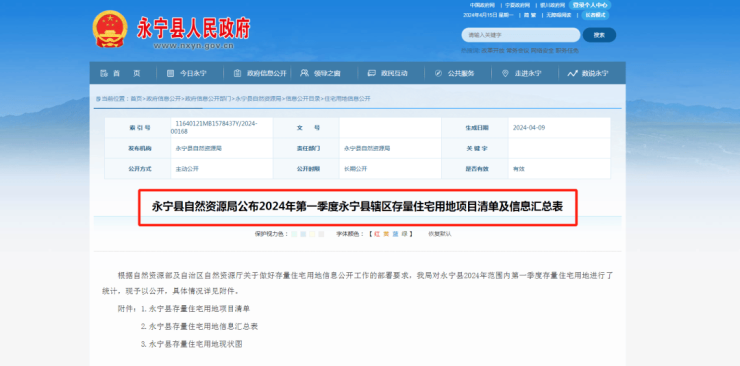
Task: Click the 走进永宁 location pin icon
Action: (x=505, y=73)
